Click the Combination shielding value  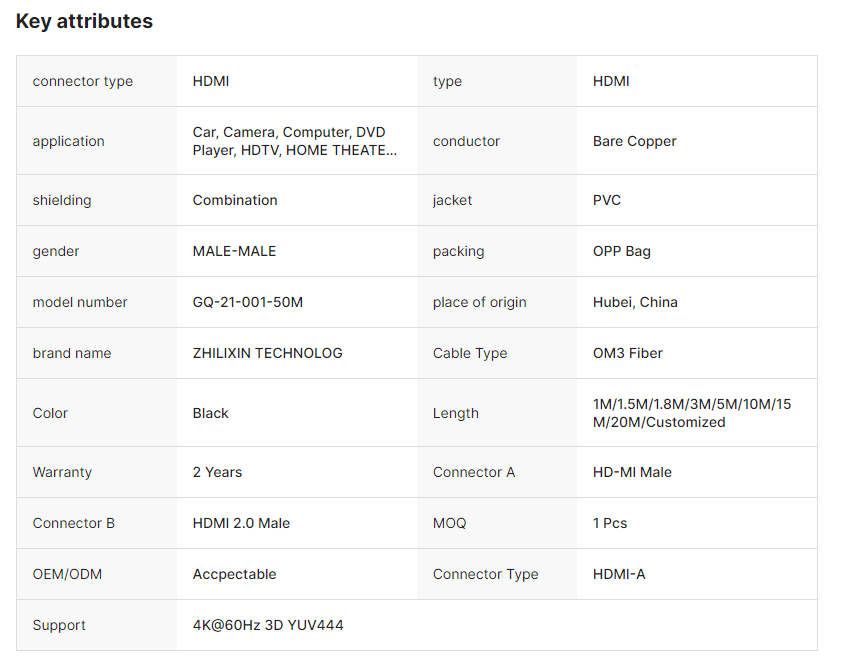coord(235,200)
